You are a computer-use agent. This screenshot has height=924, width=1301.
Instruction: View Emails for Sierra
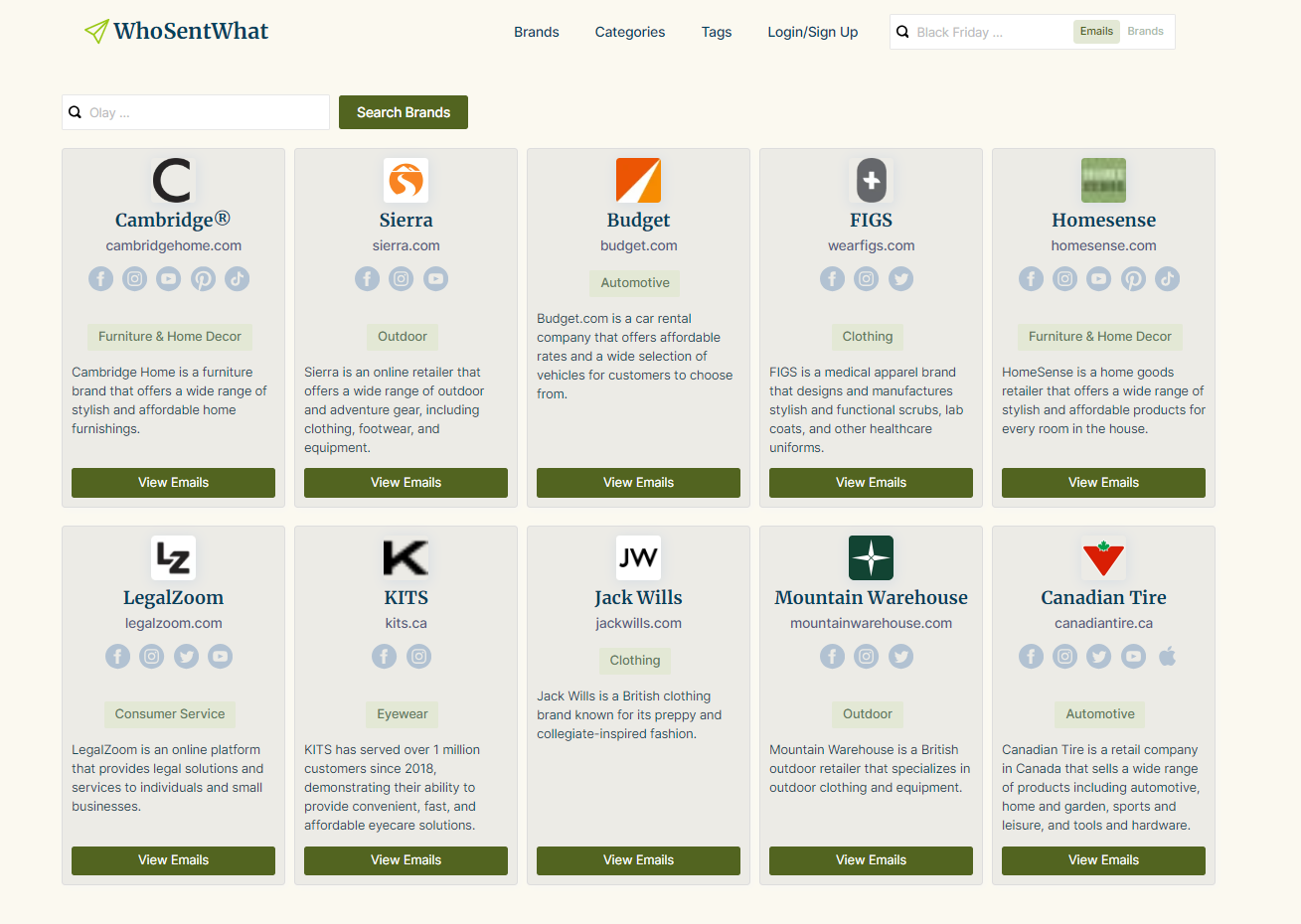click(x=406, y=483)
